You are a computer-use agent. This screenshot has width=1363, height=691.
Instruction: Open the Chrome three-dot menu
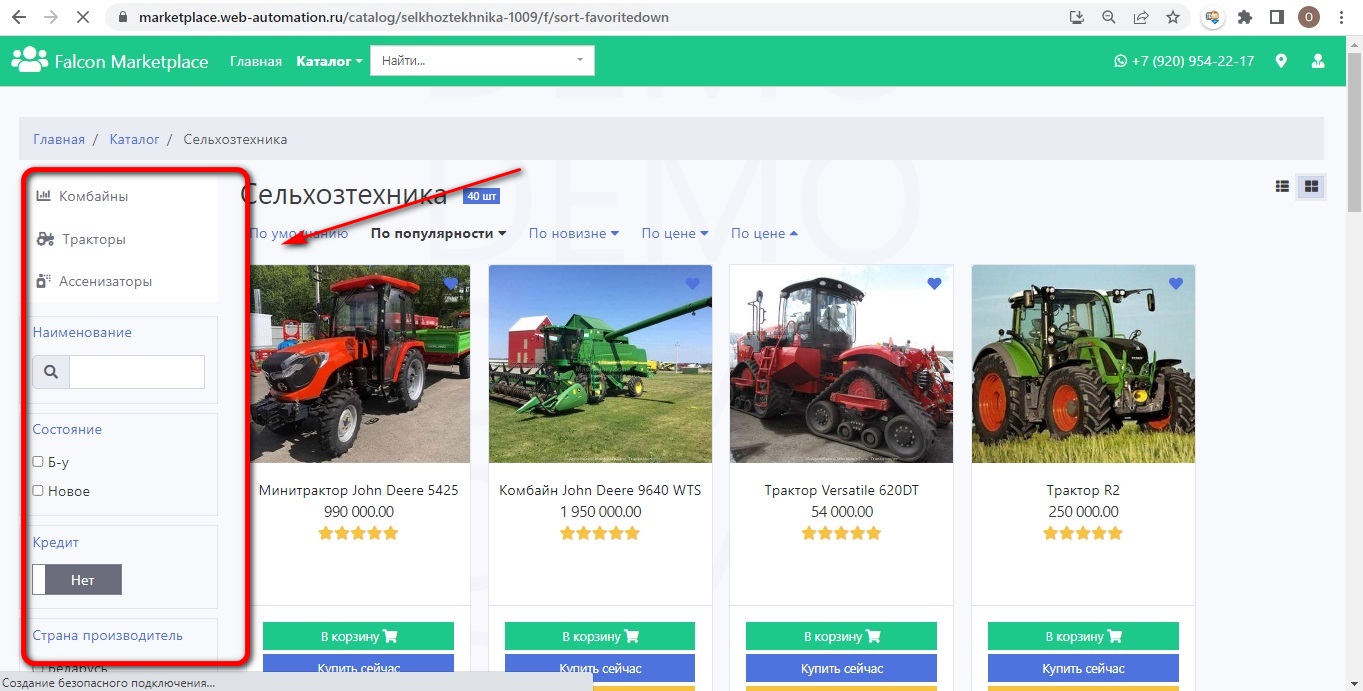pos(1340,17)
